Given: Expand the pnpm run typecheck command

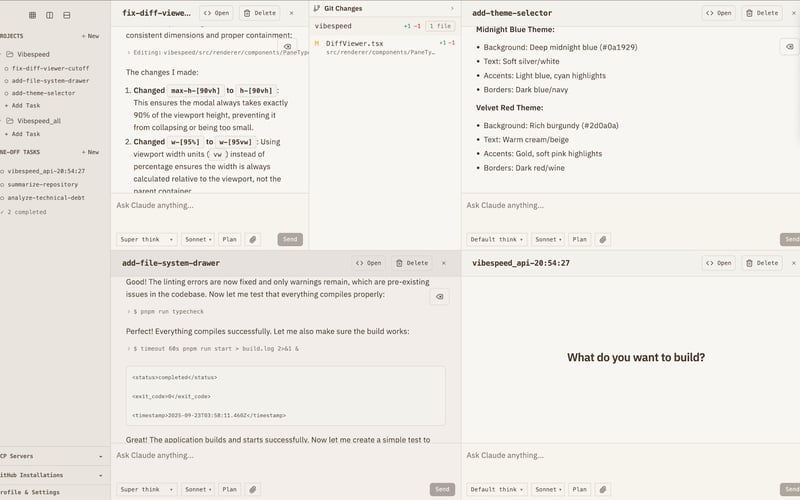Looking at the screenshot, I should tap(168, 311).
